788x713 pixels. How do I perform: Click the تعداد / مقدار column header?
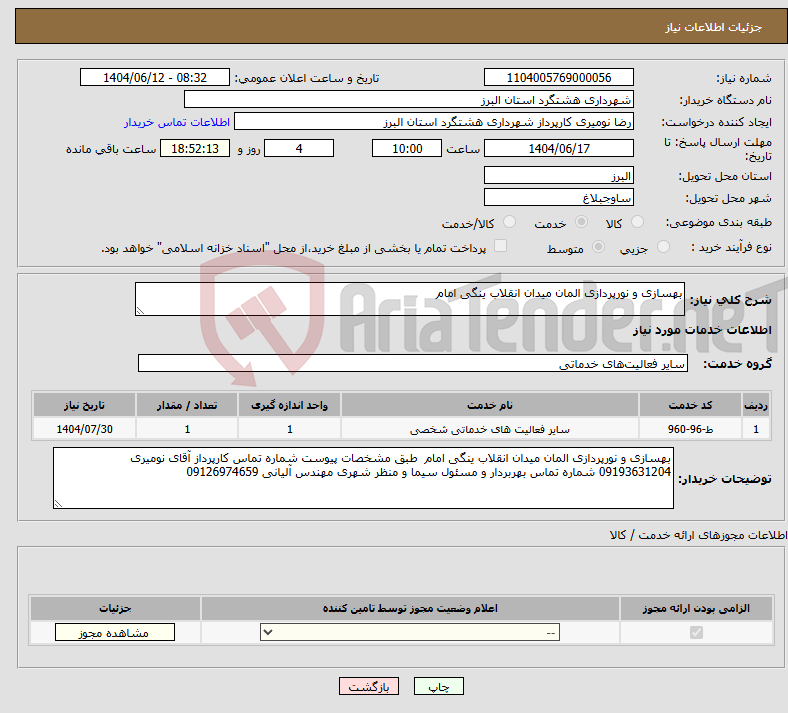pyautogui.click(x=187, y=405)
